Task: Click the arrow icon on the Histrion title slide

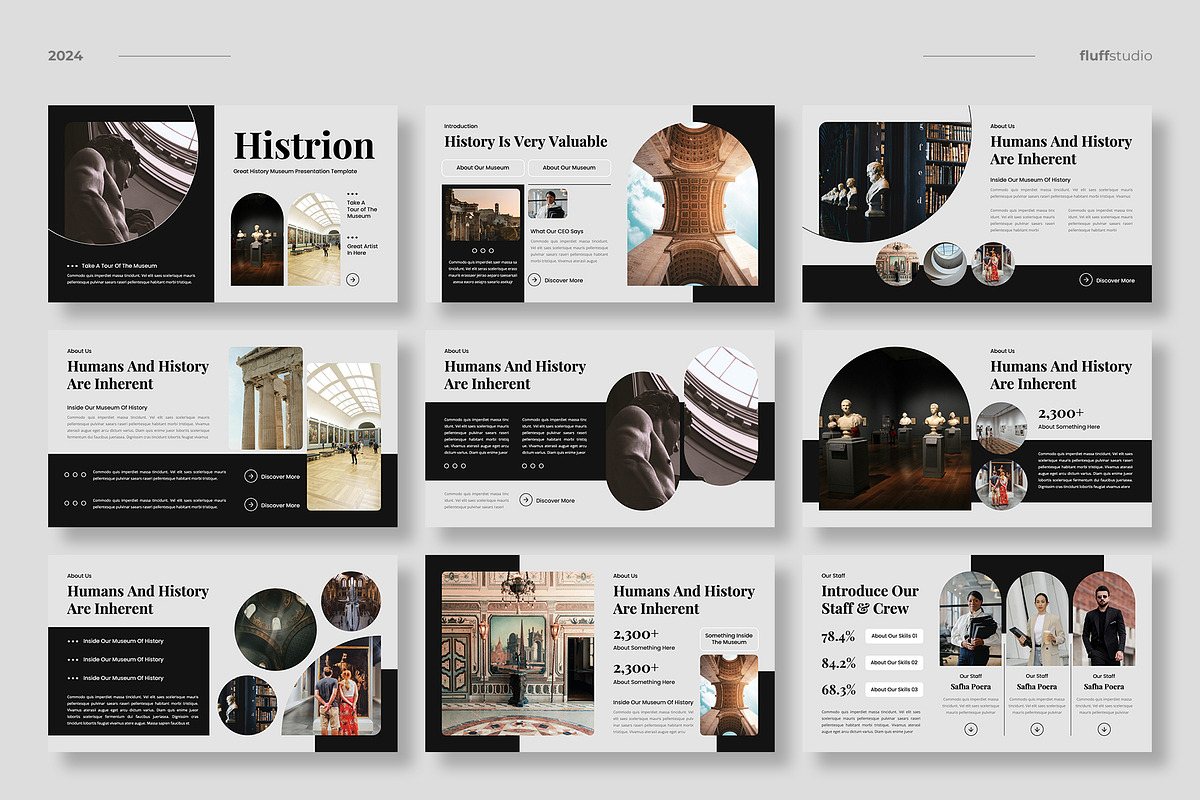Action: coord(354,279)
